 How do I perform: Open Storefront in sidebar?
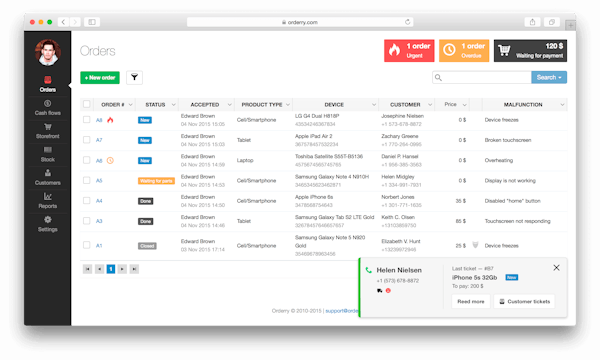pos(47,131)
